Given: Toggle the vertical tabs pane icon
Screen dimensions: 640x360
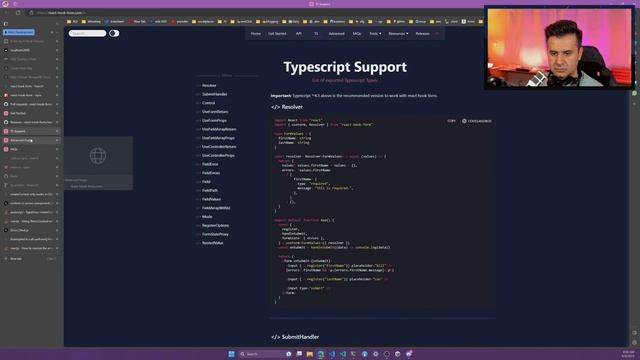Looking at the screenshot, I should (x=6, y=24).
